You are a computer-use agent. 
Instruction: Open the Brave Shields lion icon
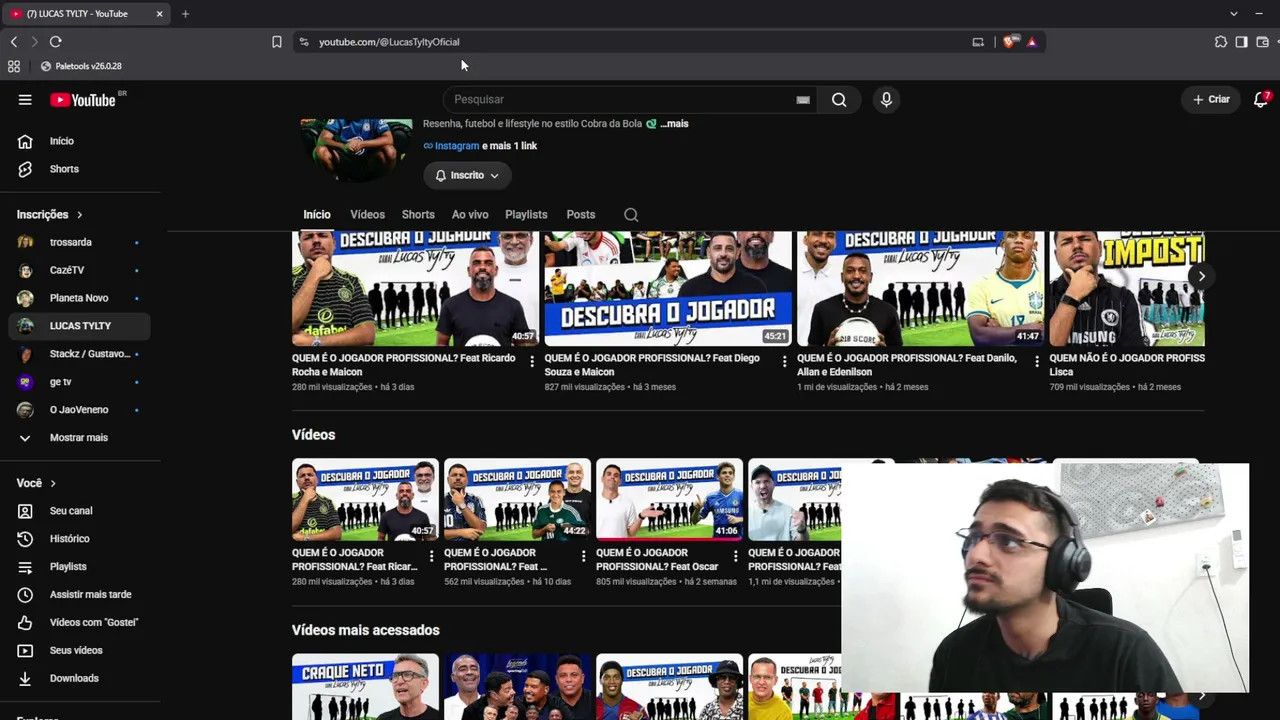[1009, 42]
